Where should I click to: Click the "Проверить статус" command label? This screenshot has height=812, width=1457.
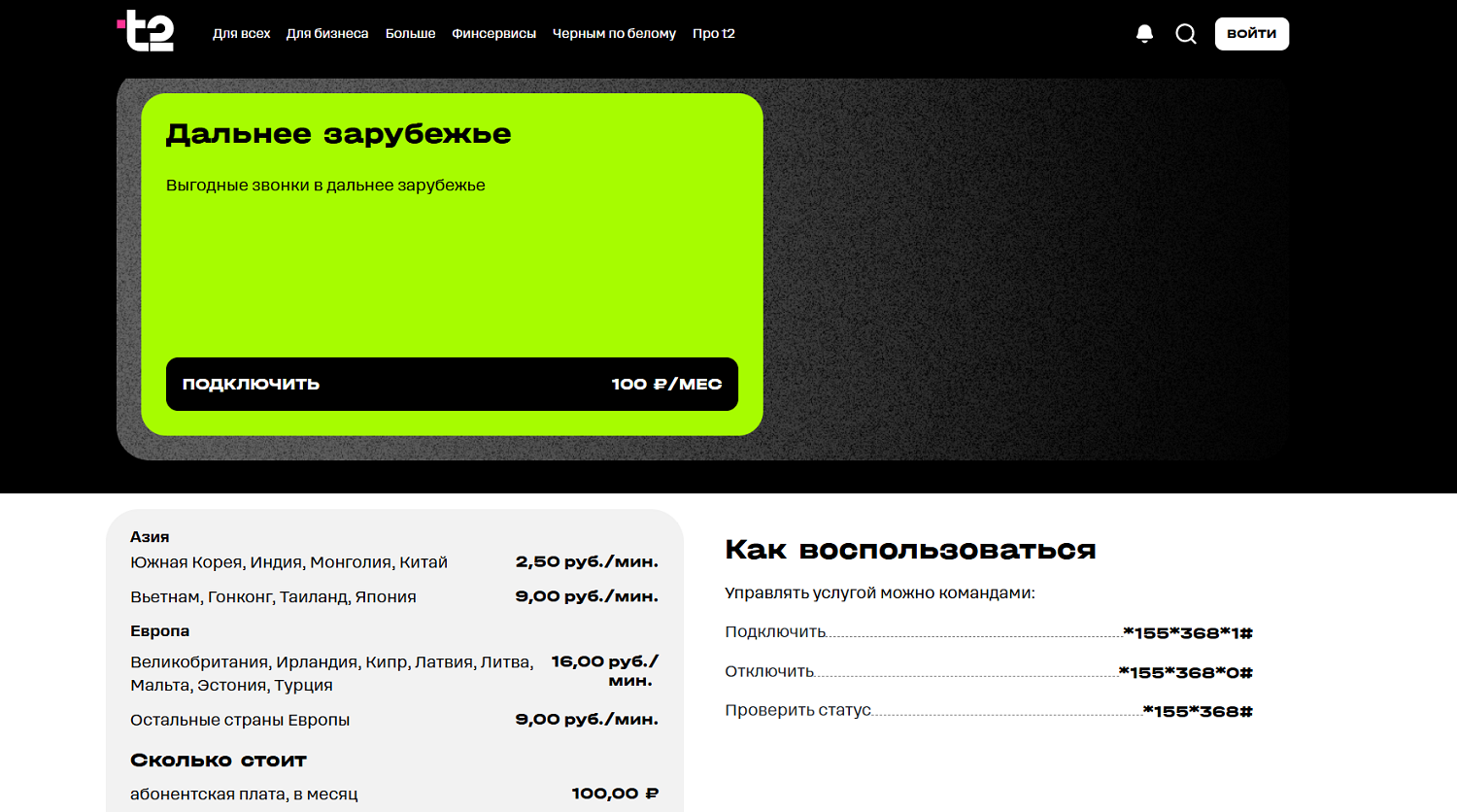pos(798,710)
